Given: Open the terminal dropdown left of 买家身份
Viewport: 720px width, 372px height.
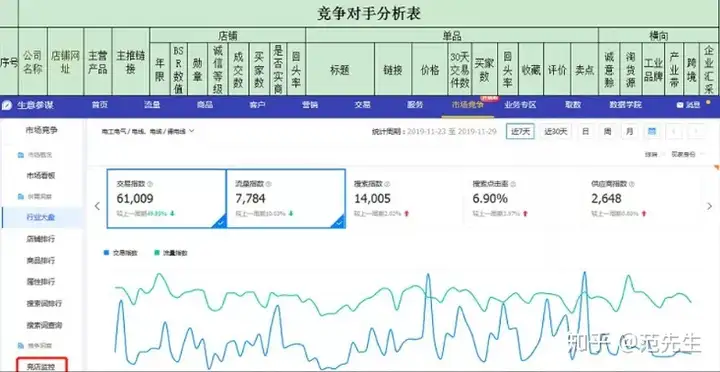Looking at the screenshot, I should [653, 154].
